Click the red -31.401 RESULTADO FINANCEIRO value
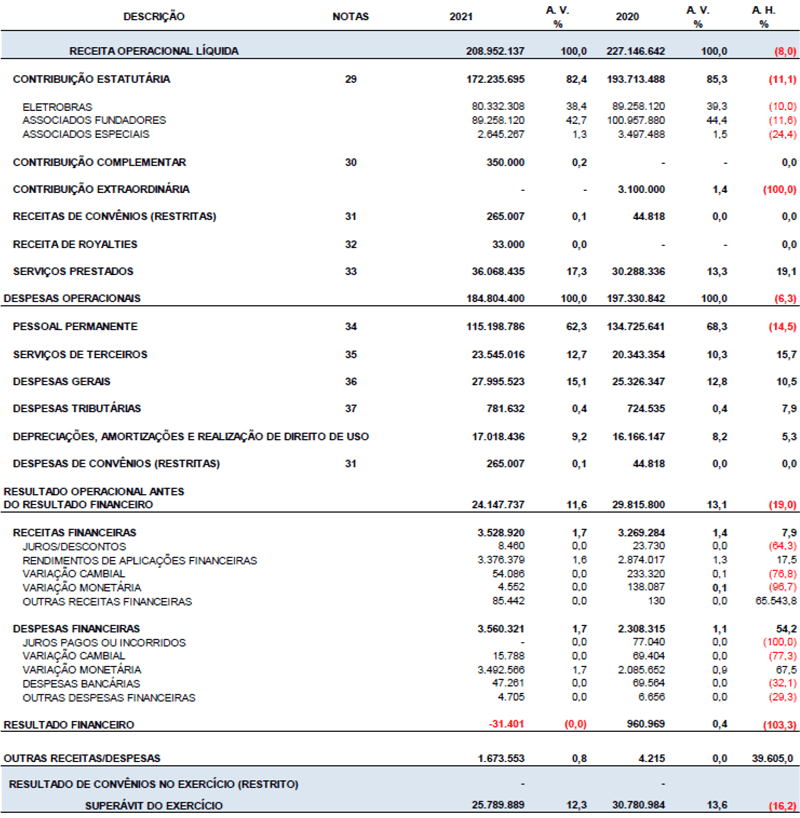The width and height of the screenshot is (800, 818). [x=506, y=724]
